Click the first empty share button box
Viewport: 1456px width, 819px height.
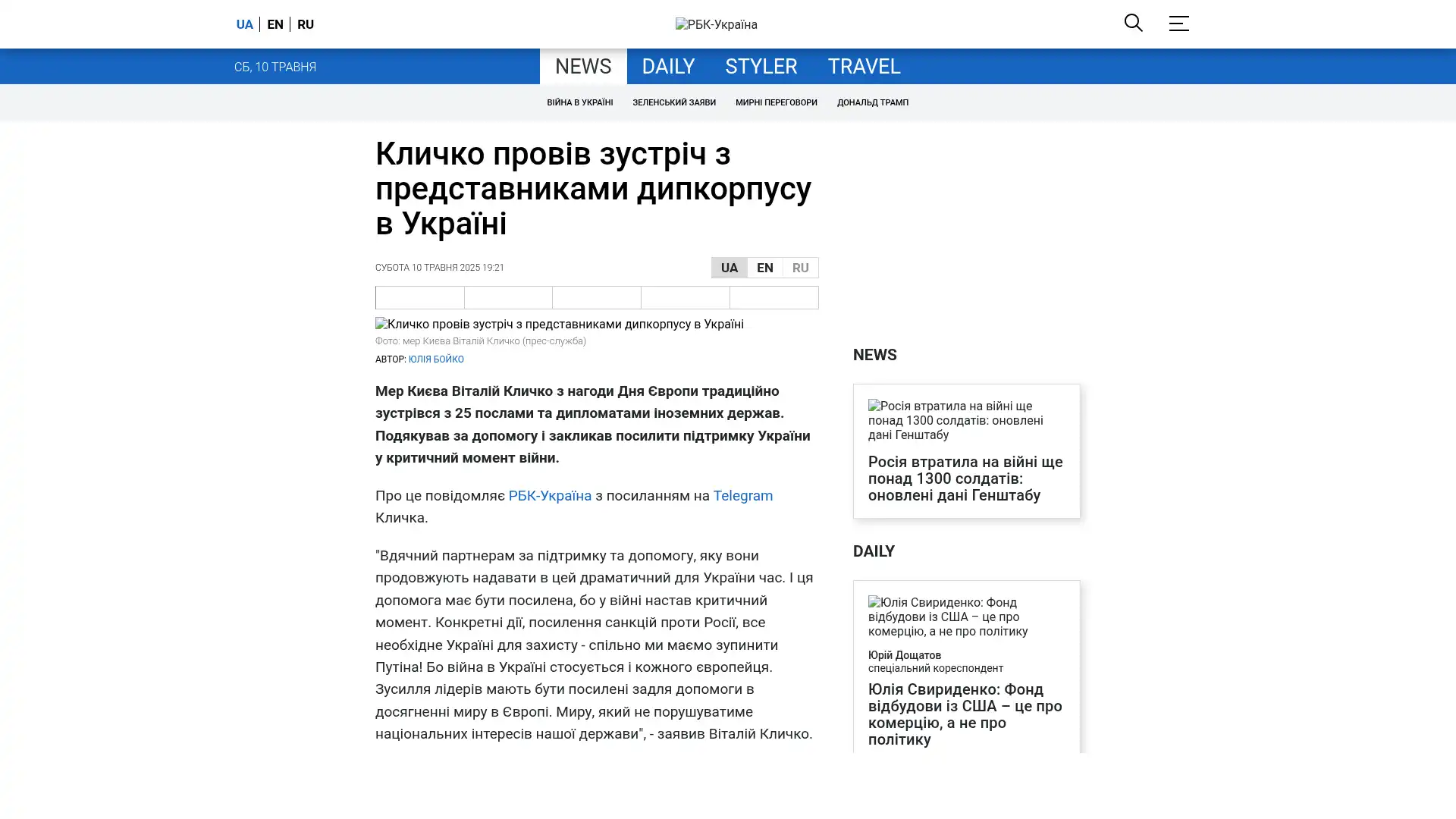click(419, 297)
